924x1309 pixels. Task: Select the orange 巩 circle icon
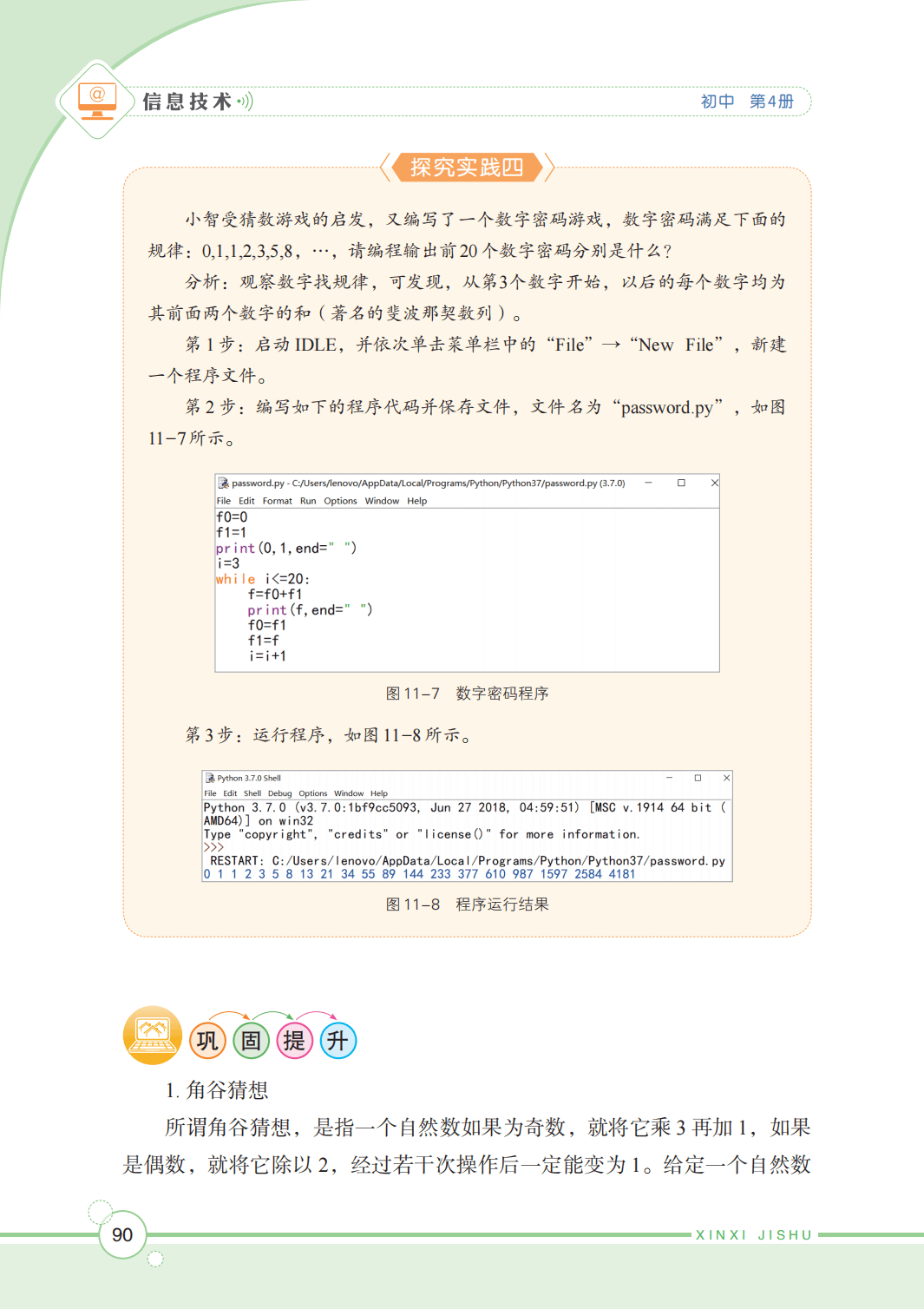[207, 1040]
